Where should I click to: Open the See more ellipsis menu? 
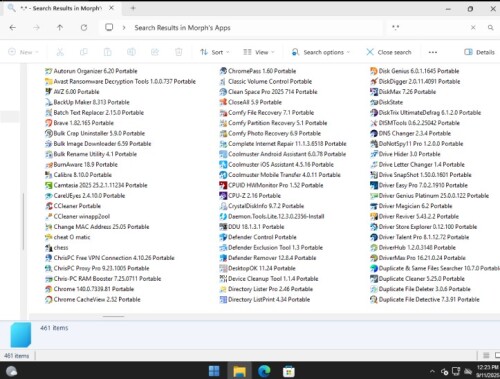pyautogui.click(x=433, y=52)
